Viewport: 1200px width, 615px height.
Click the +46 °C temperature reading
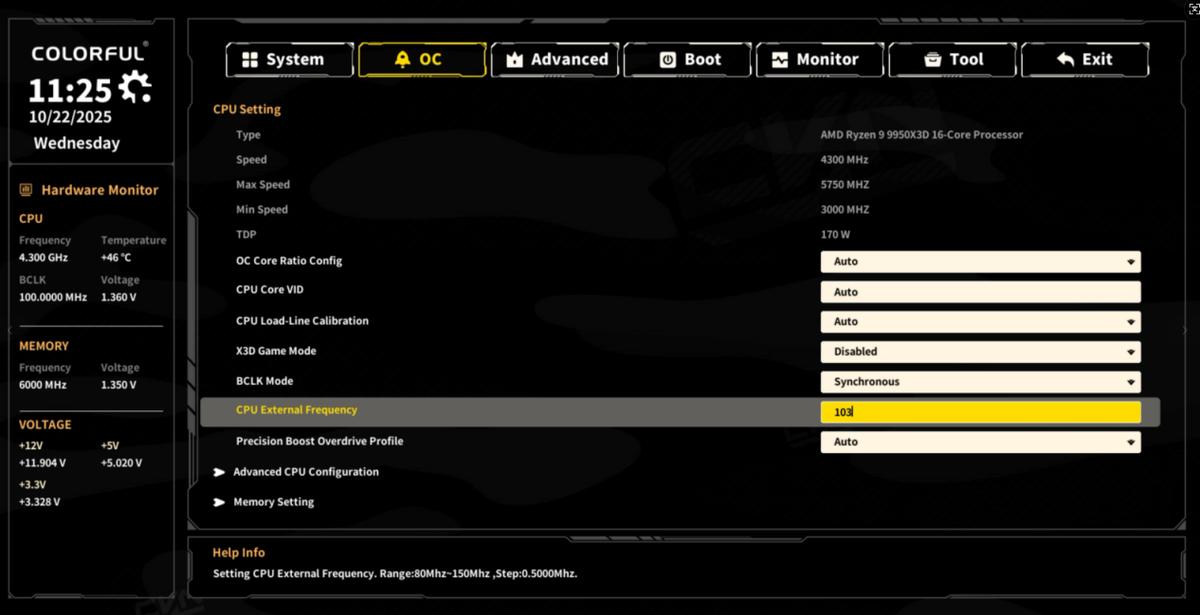(116, 257)
